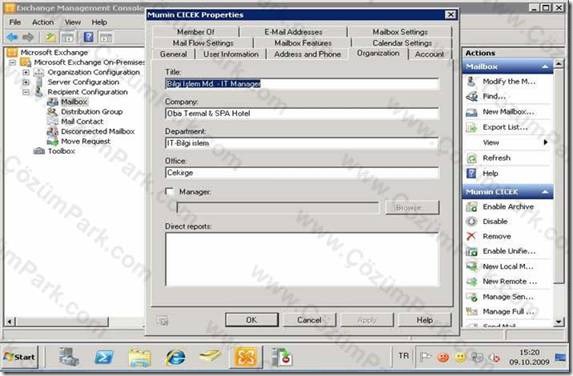This screenshot has height=376, width=573.
Task: Click the Cancel button
Action: (x=309, y=320)
